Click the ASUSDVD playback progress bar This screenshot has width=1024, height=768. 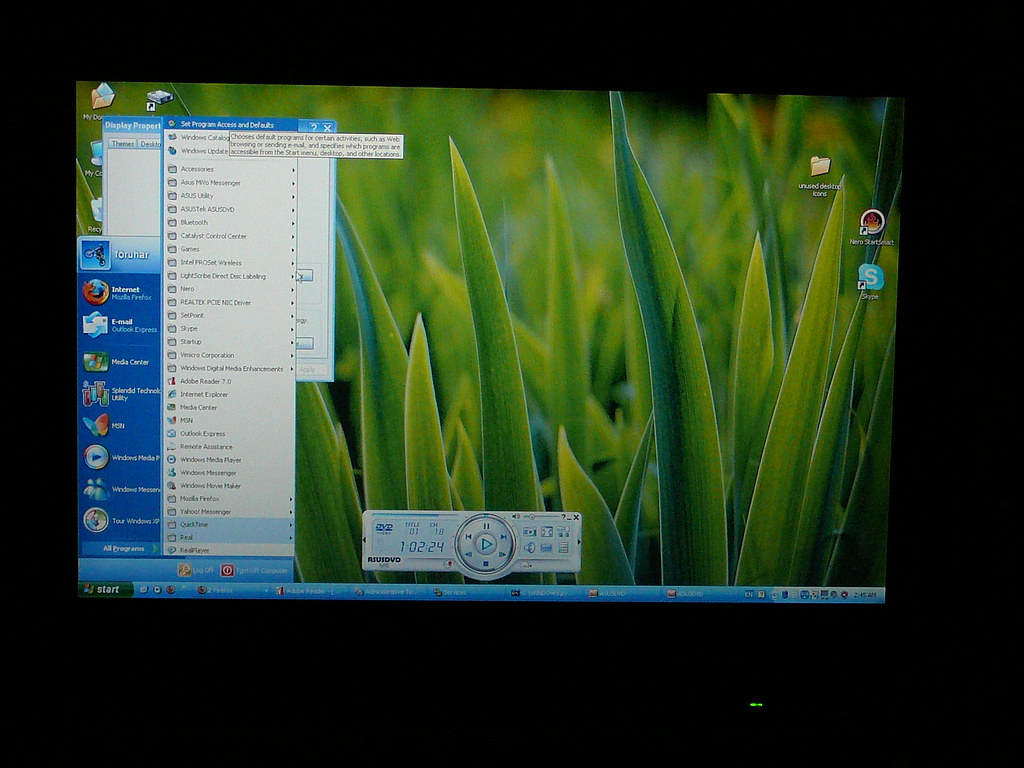(415, 515)
